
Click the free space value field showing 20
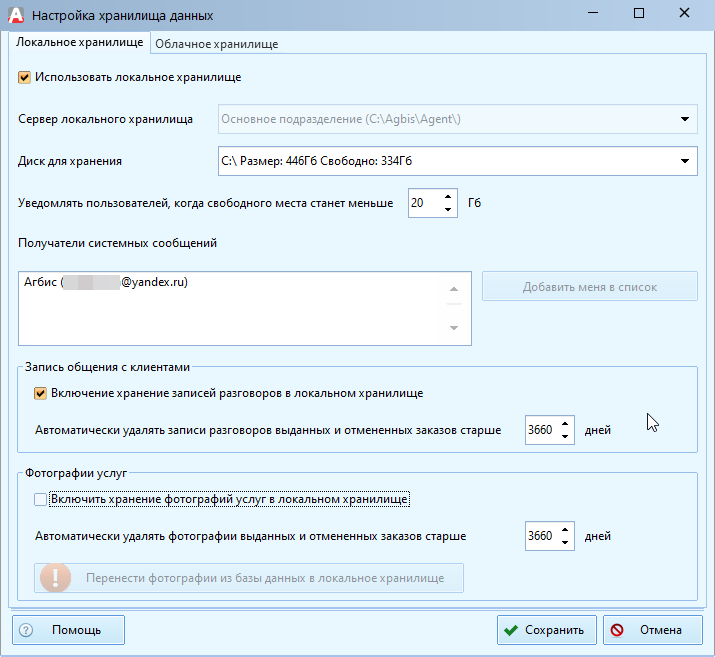tap(425, 203)
